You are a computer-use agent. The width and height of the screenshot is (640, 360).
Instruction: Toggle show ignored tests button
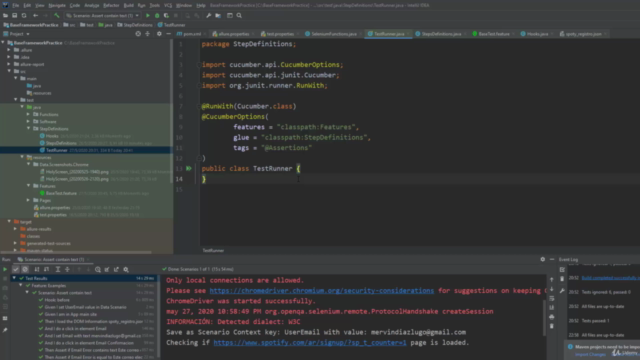25,269
